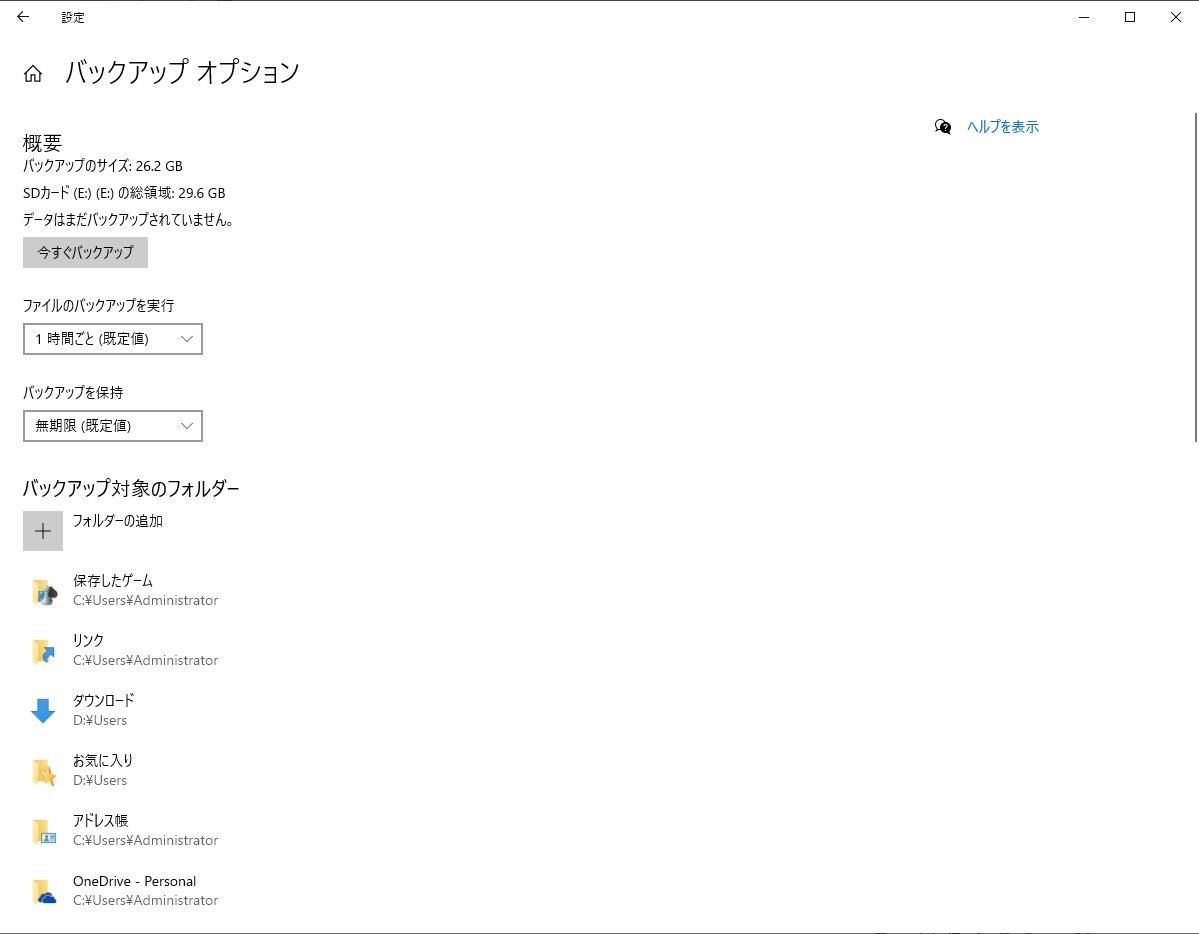The image size is (1199, 934).
Task: Click the back arrow to return
Action: click(x=22, y=17)
